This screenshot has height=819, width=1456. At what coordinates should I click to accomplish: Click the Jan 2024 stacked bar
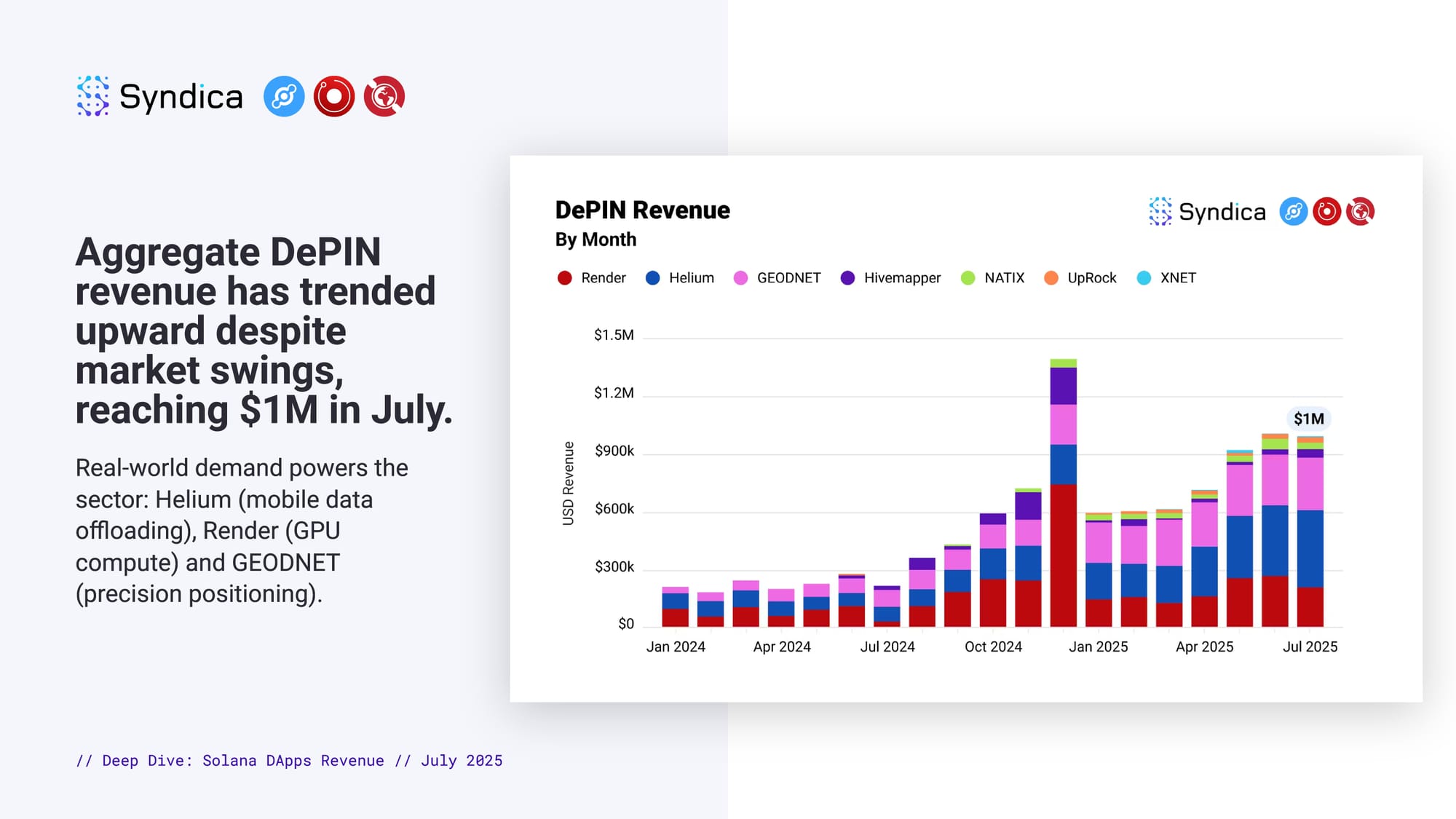coord(676,606)
